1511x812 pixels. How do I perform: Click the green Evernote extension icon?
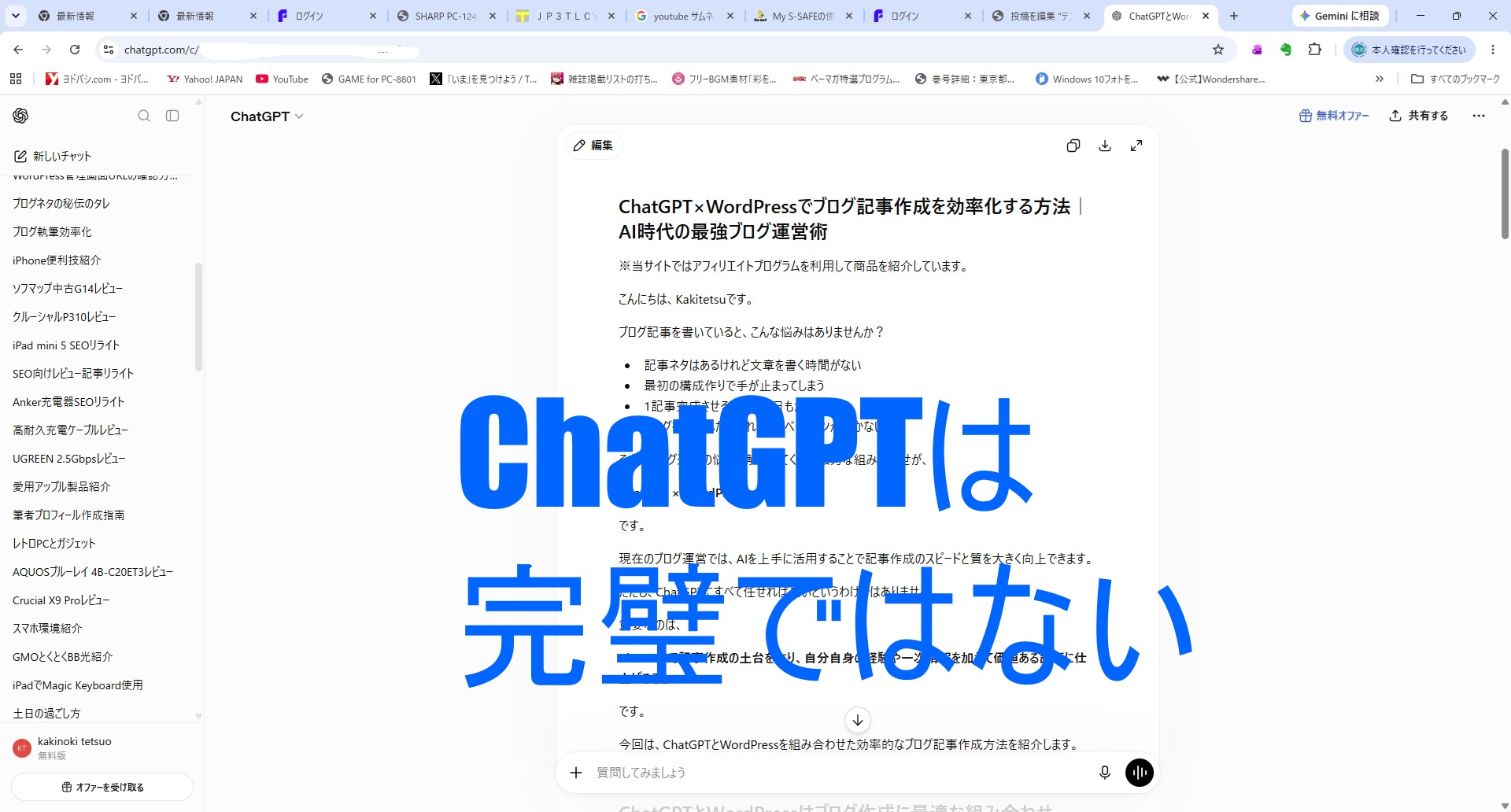point(1286,50)
